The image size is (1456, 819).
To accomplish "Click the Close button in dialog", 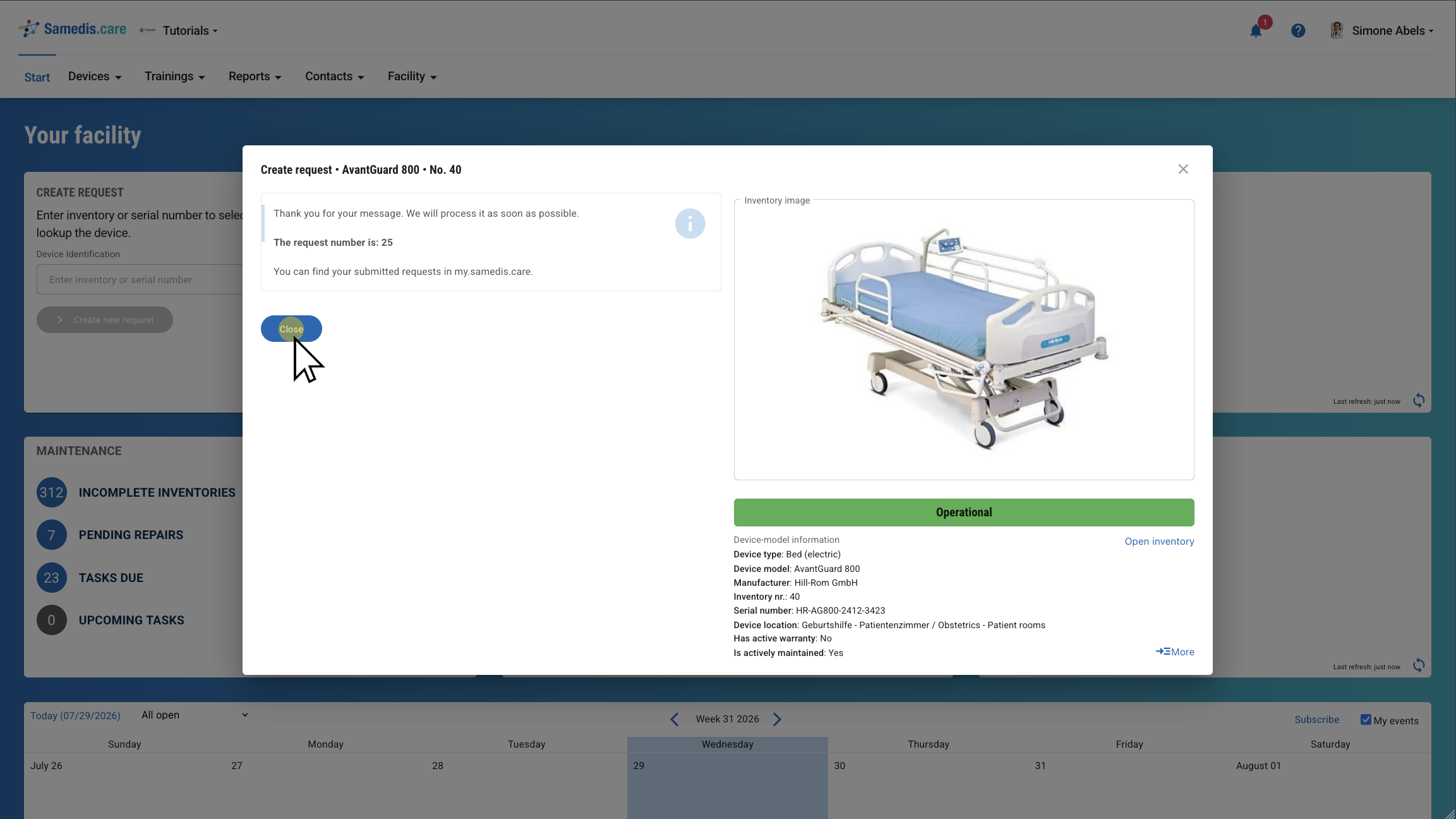I will click(x=291, y=329).
